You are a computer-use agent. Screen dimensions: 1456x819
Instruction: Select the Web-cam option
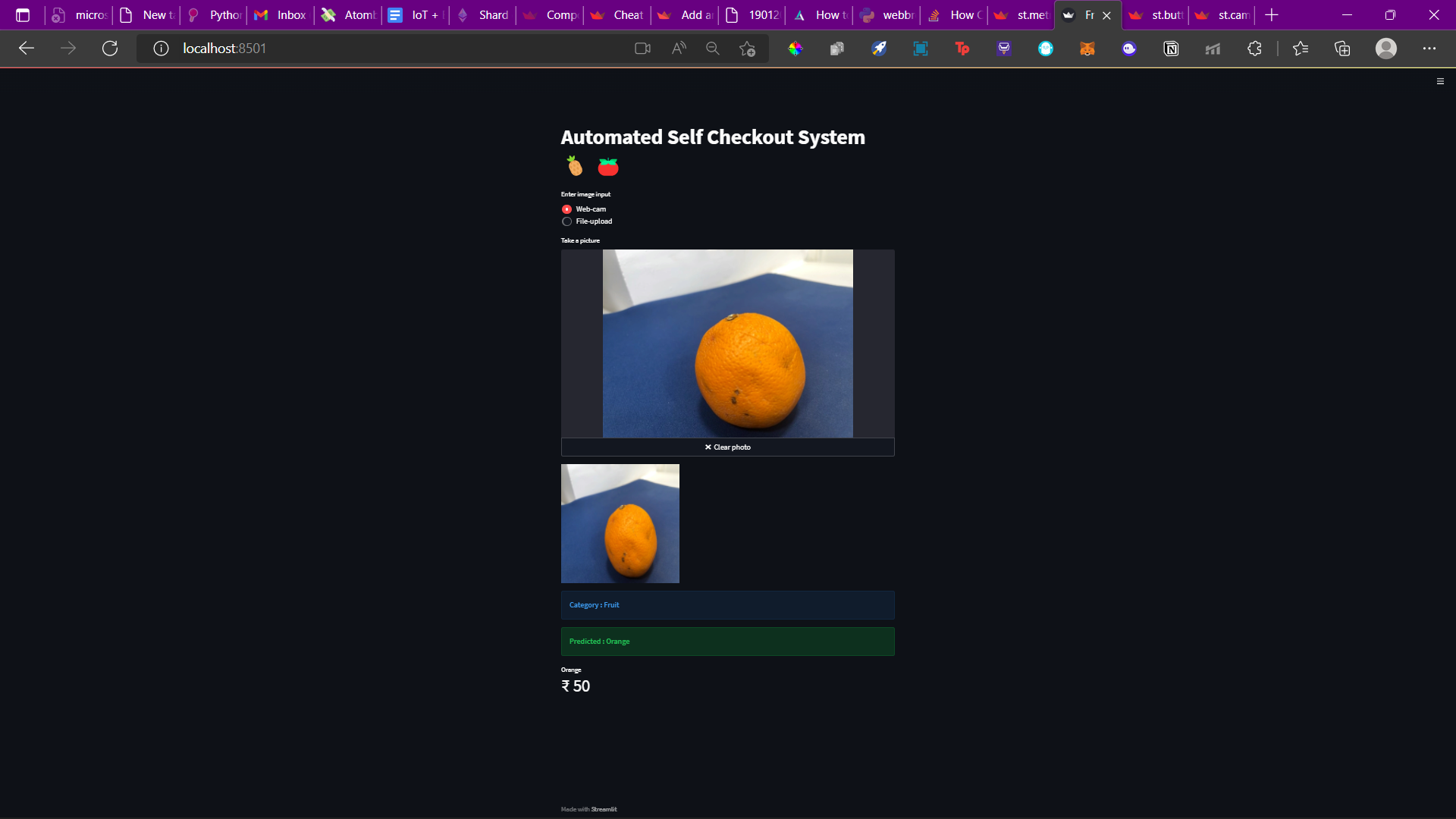point(566,209)
